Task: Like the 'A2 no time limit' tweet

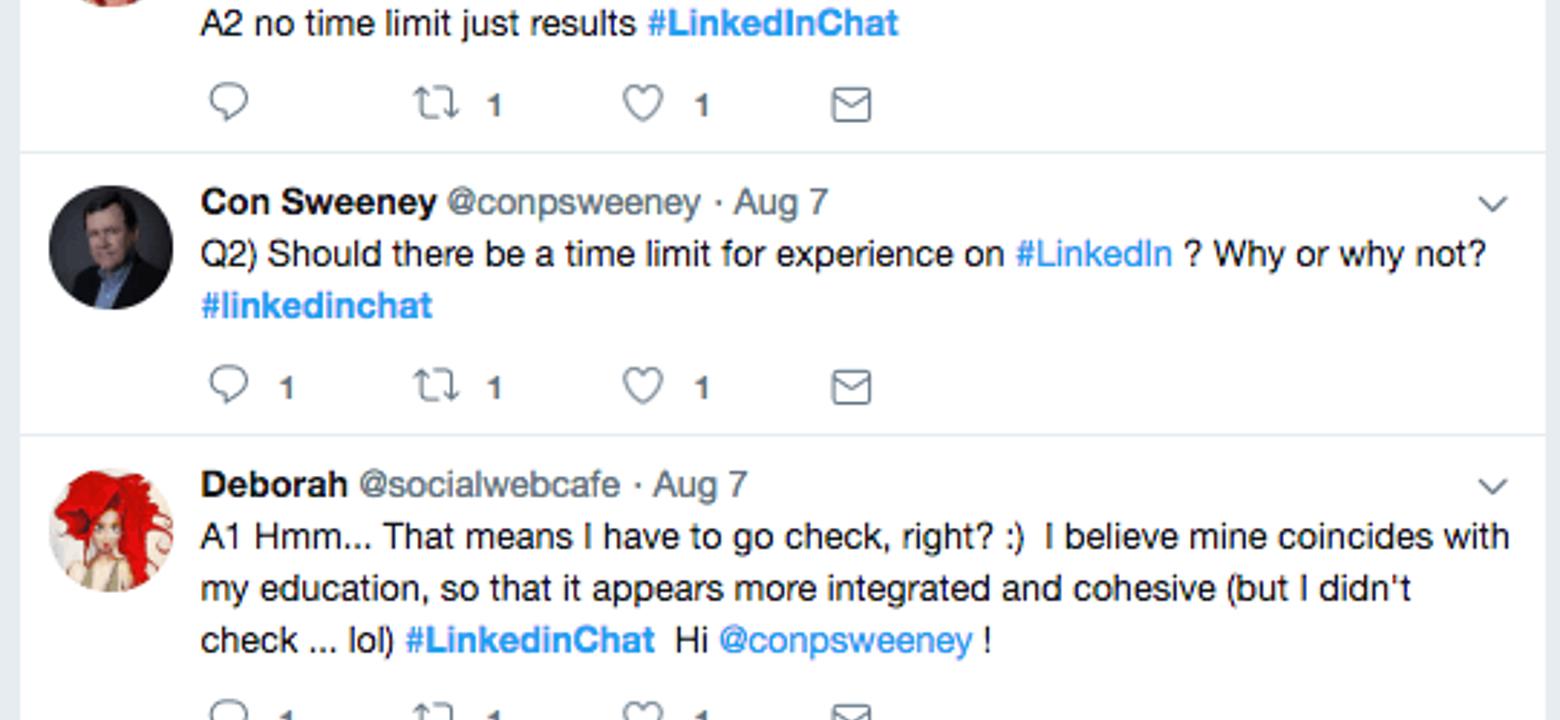Action: point(643,103)
